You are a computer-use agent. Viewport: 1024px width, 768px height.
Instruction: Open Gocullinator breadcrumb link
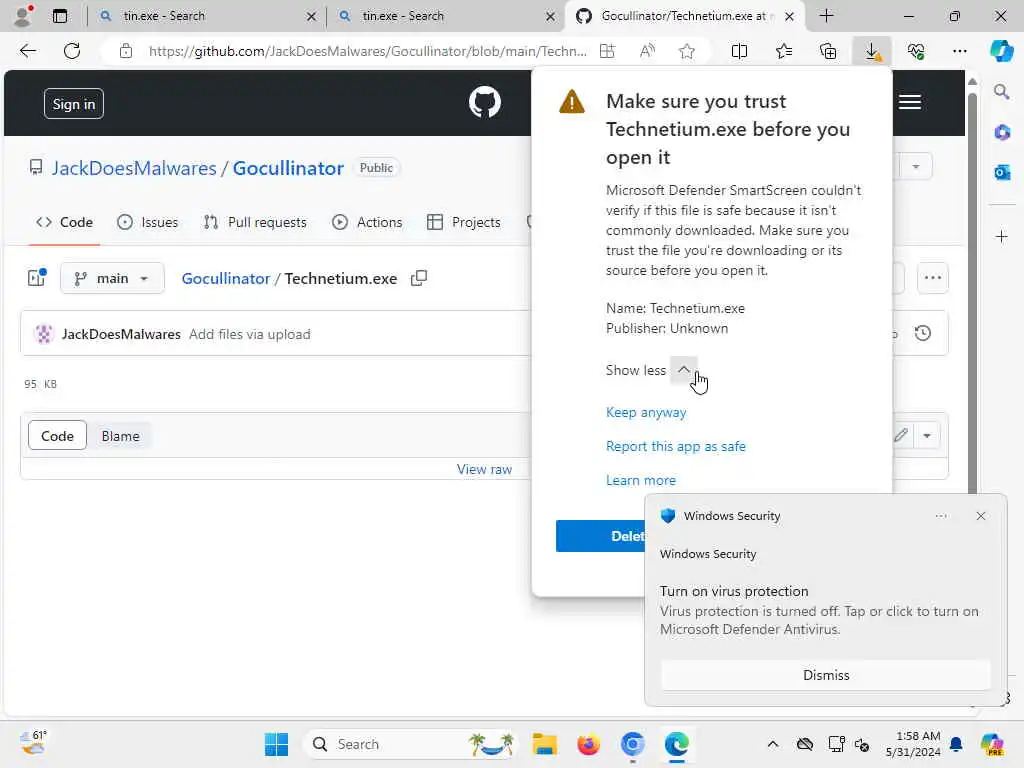tap(225, 278)
